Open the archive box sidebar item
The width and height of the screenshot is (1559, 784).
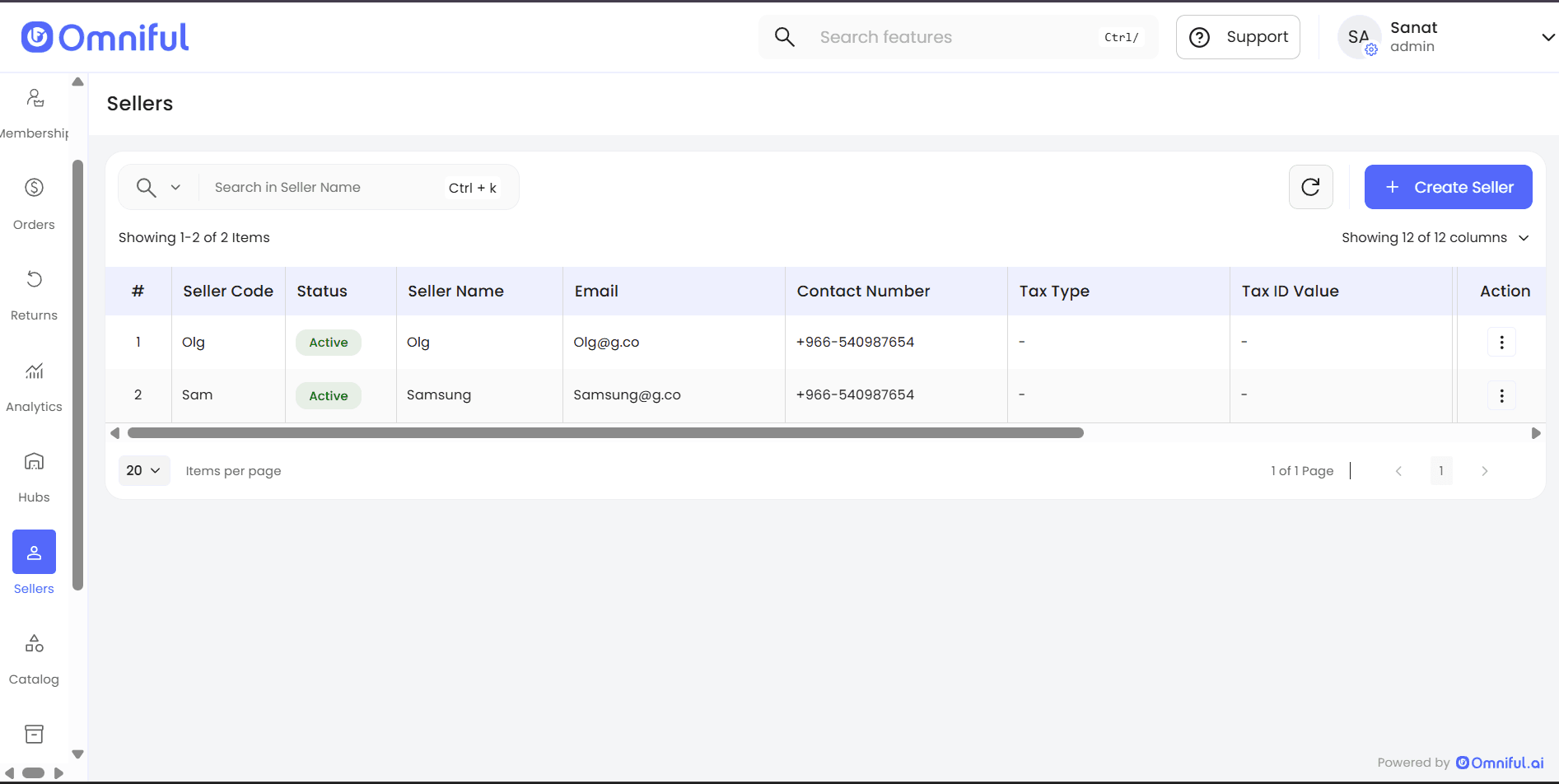click(34, 734)
